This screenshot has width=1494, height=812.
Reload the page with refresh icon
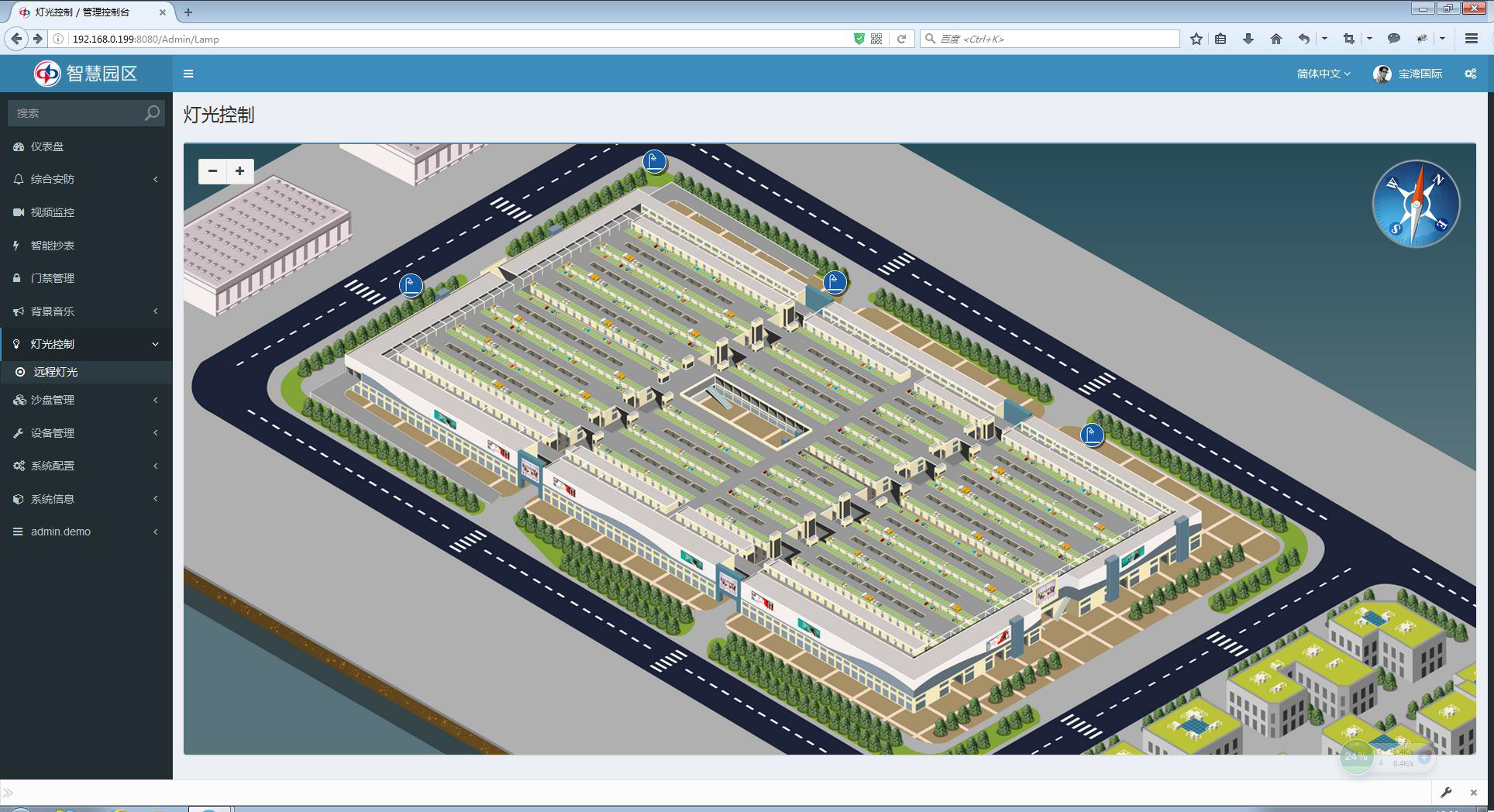(x=901, y=39)
